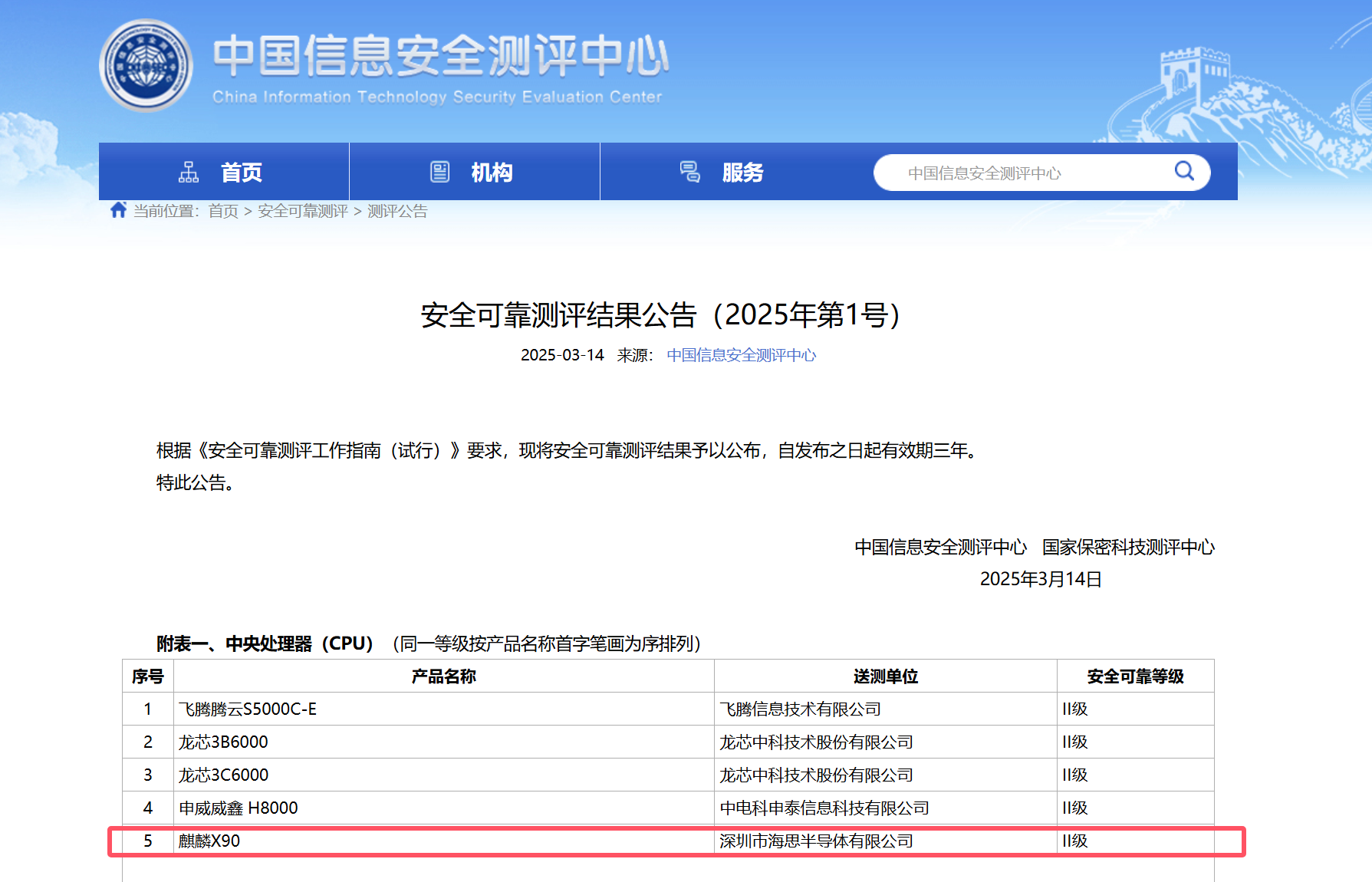Select the 麒麟X90 product cell
1372x882 pixels.
click(209, 841)
